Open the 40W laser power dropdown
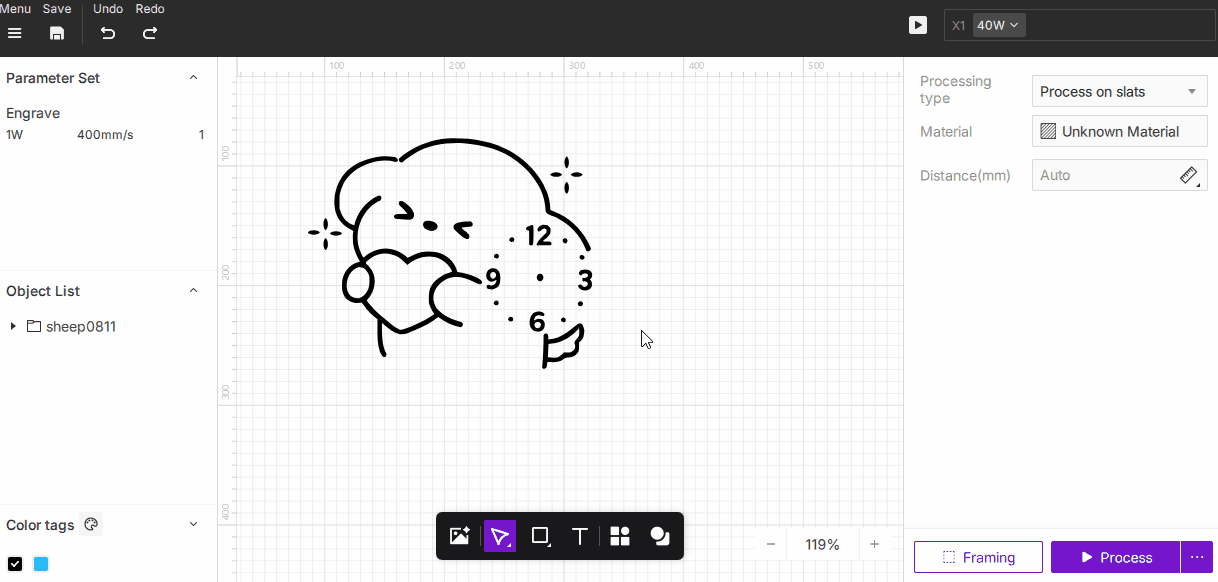 tap(998, 25)
